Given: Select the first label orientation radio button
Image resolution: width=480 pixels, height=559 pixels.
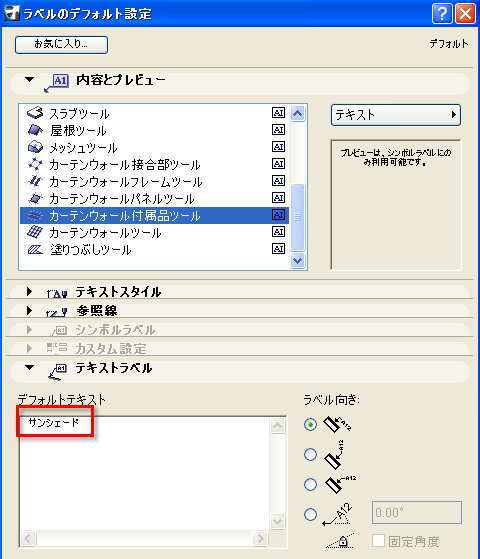Looking at the screenshot, I should pyautogui.click(x=310, y=424).
